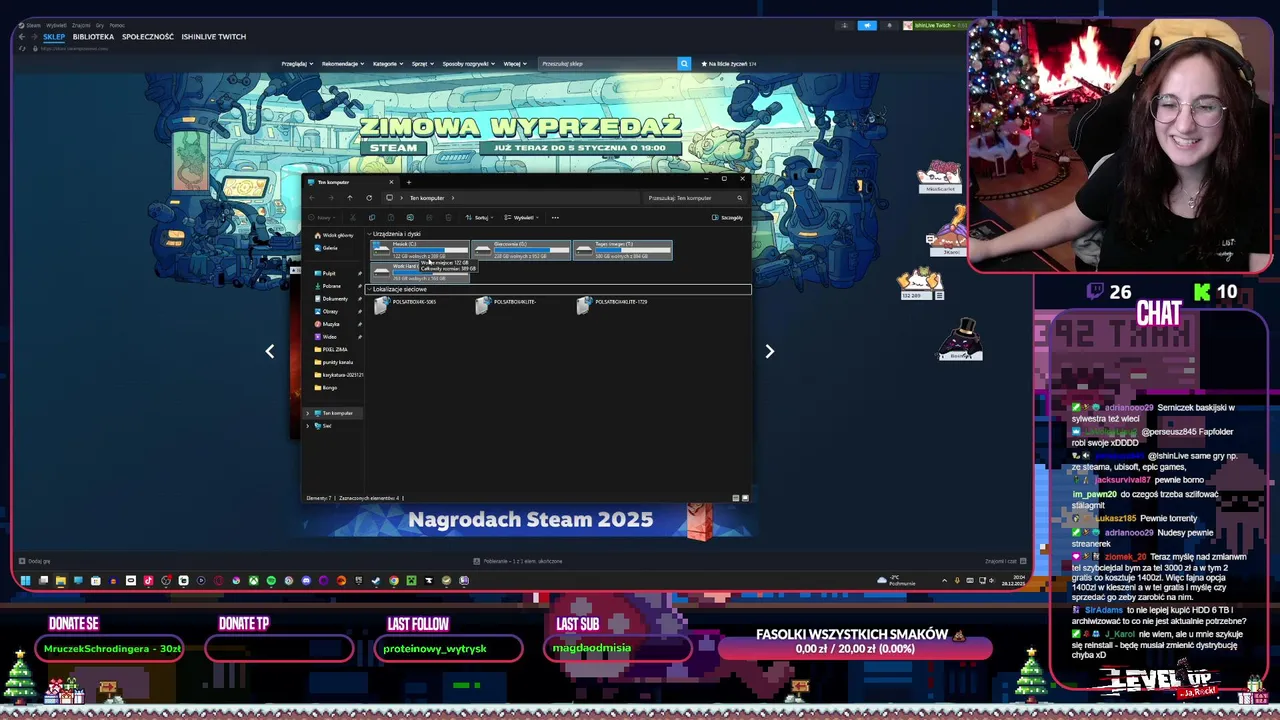Select the G: drive tile
Screen dimensions: 1280x720
point(521,250)
